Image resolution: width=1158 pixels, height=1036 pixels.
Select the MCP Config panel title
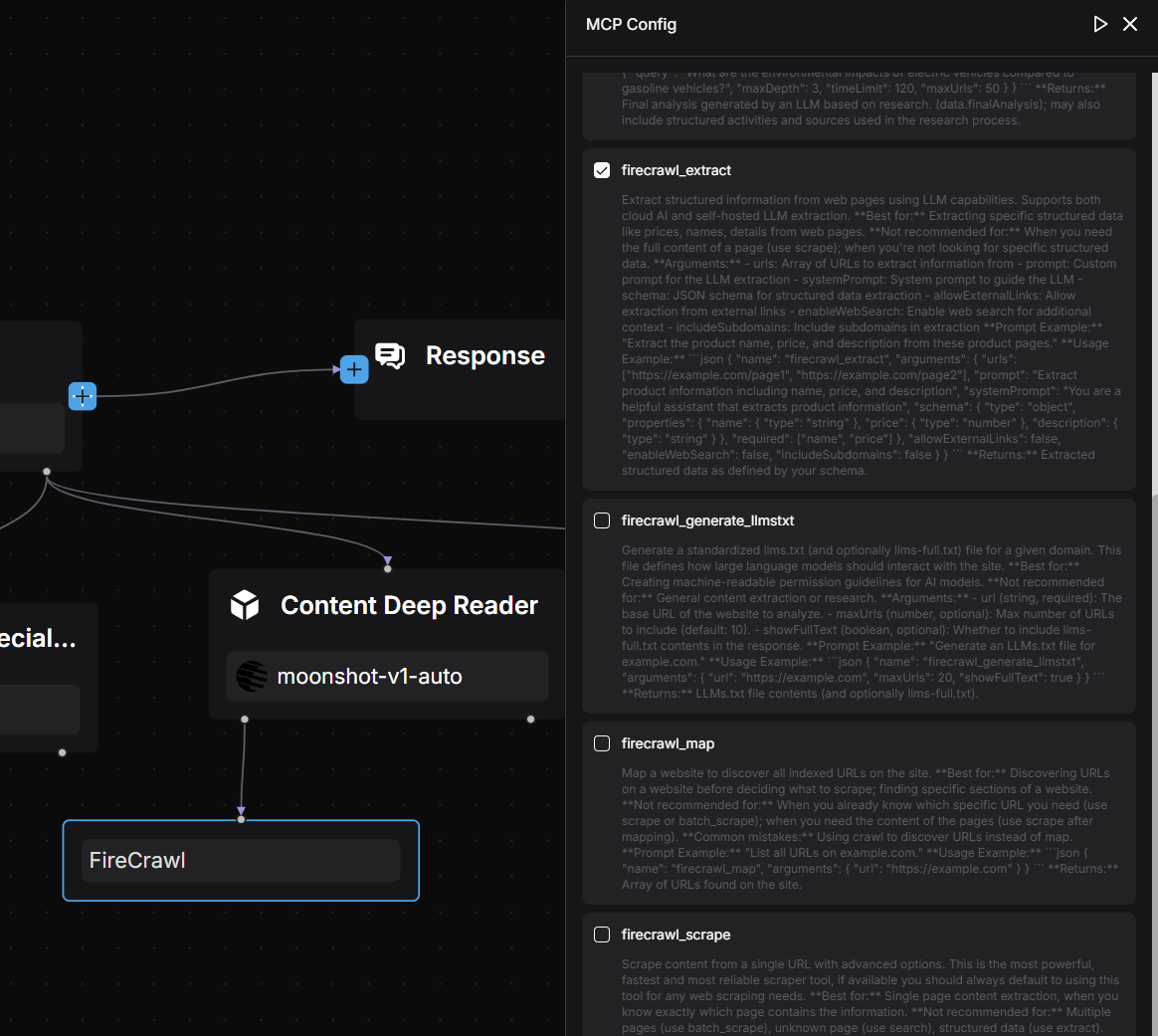click(x=631, y=24)
